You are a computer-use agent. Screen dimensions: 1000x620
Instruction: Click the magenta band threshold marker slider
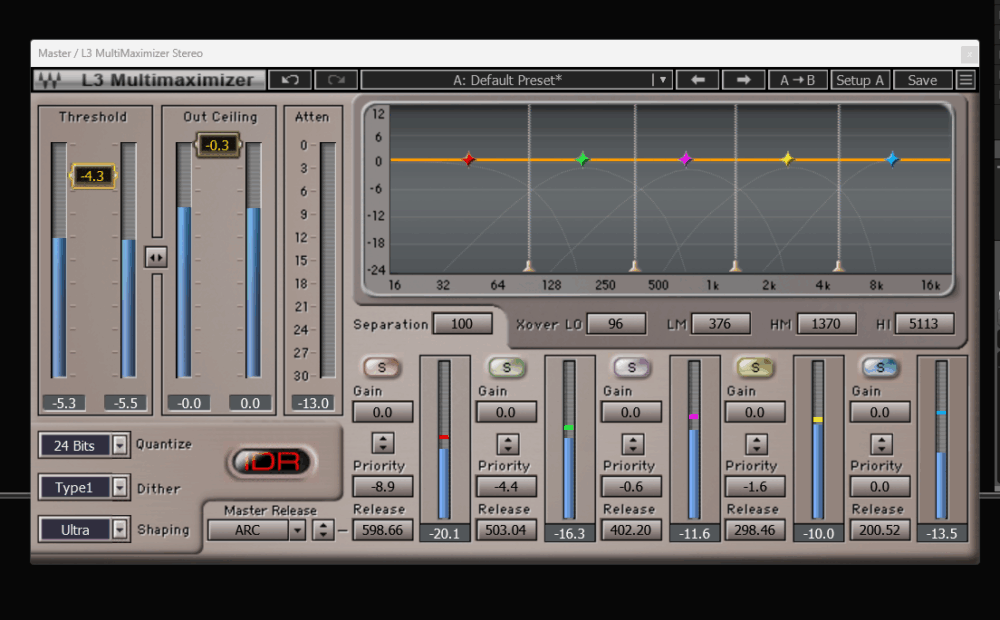(x=694, y=417)
